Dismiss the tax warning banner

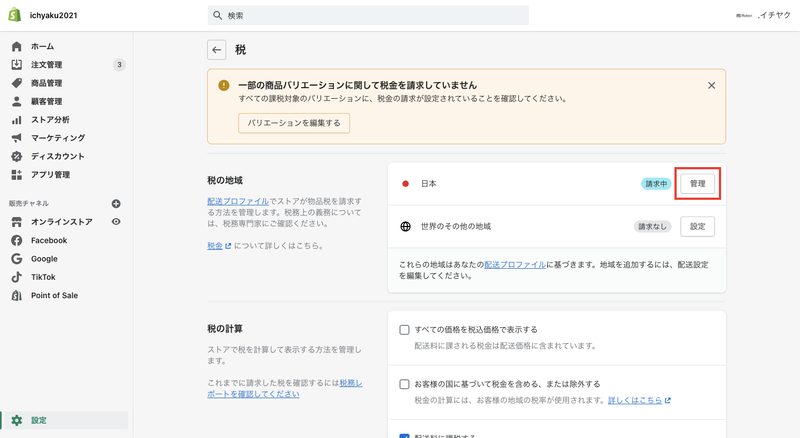click(711, 85)
